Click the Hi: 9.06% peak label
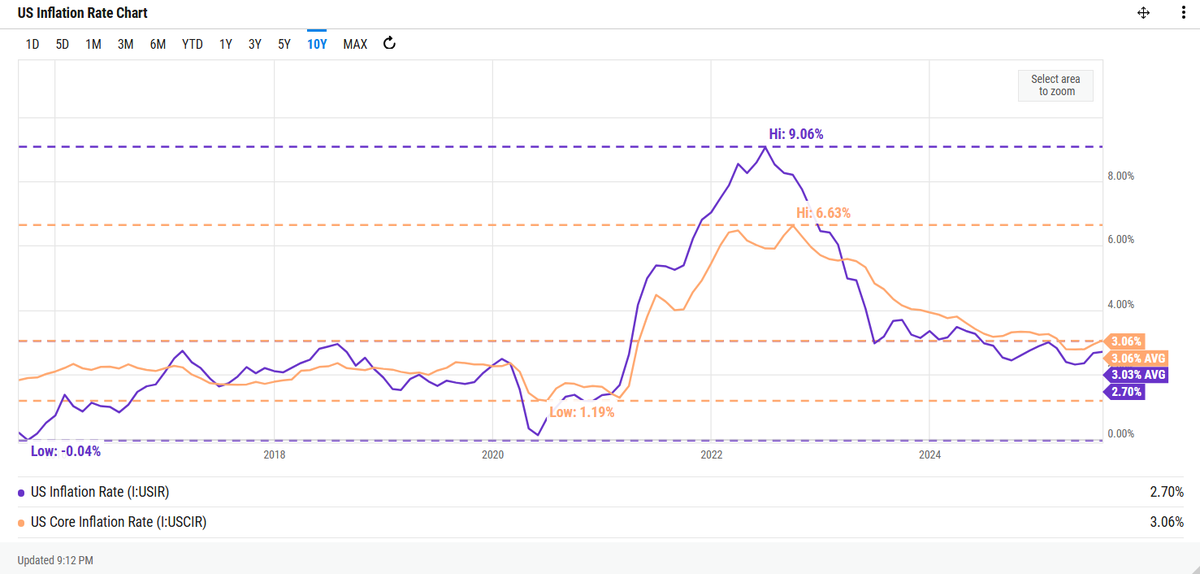The width and height of the screenshot is (1200, 574). pyautogui.click(x=796, y=133)
